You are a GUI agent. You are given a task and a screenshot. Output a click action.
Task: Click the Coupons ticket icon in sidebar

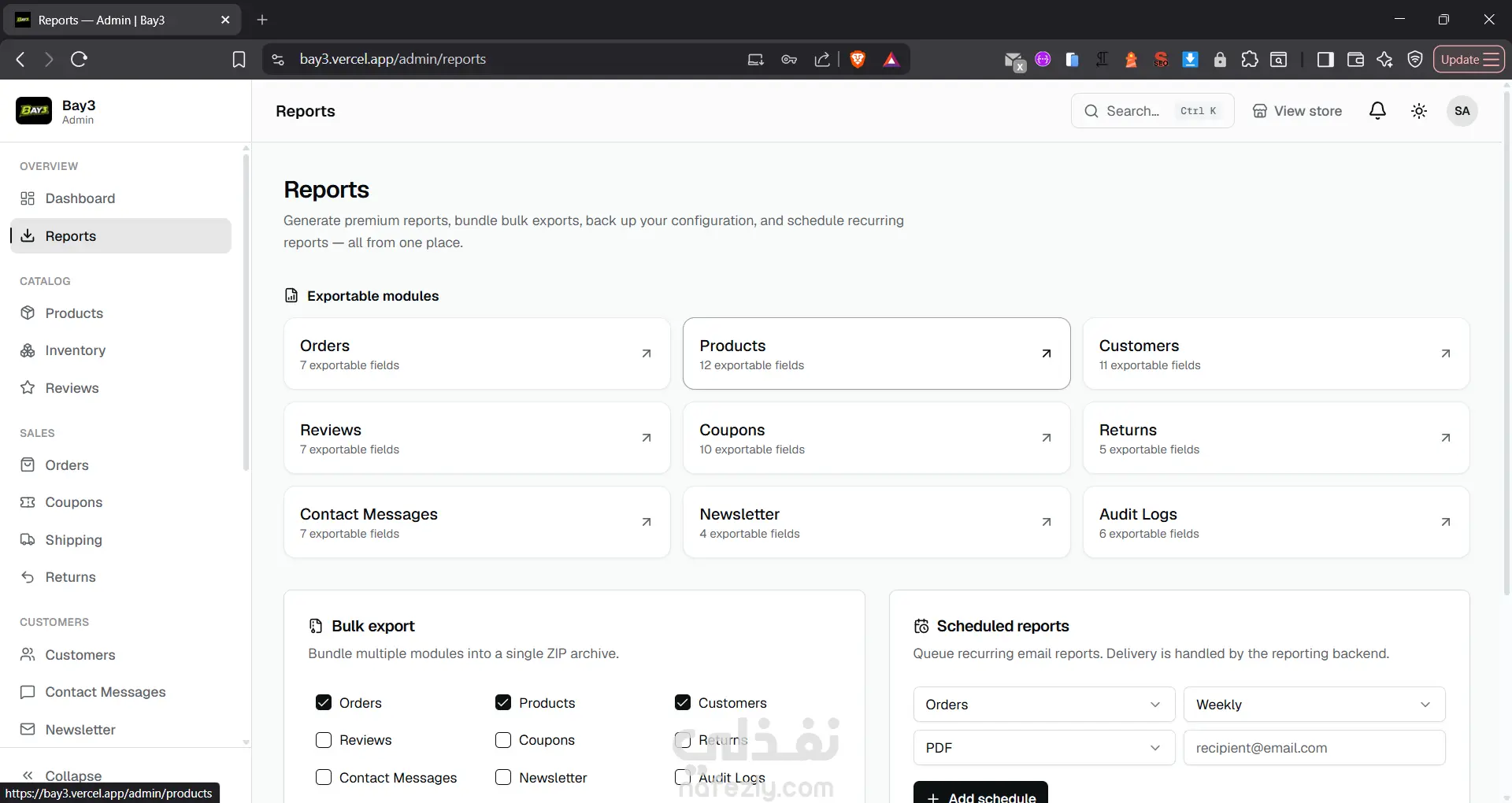28,502
